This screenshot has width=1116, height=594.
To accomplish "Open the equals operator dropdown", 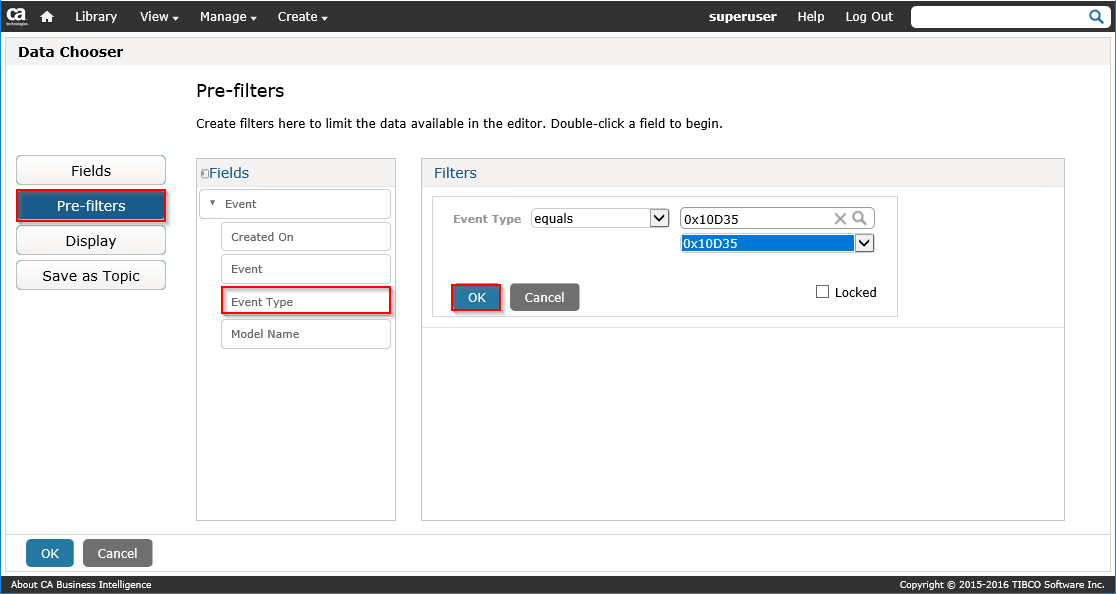I will pos(659,218).
